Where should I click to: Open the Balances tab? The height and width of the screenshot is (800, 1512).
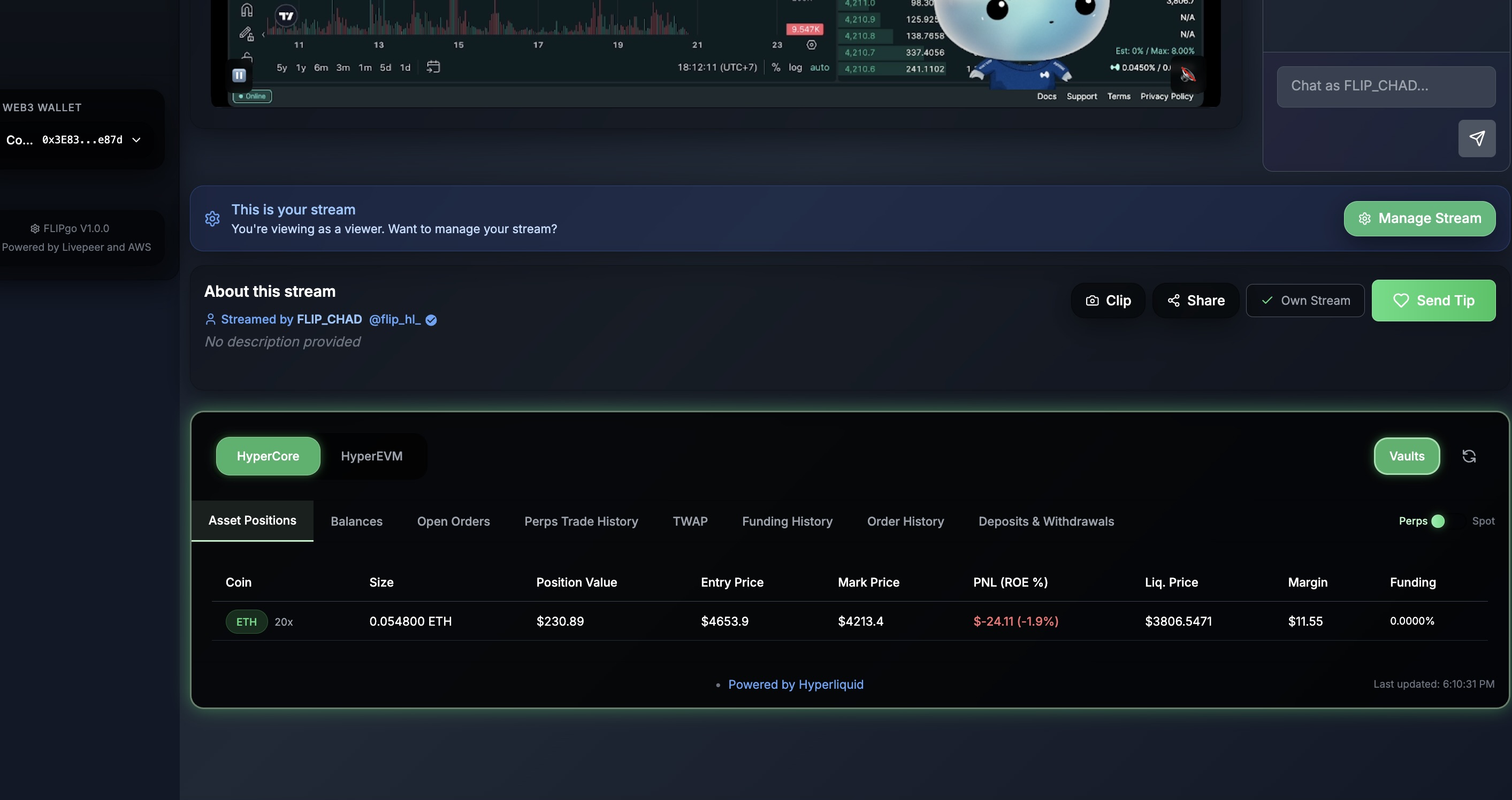356,521
